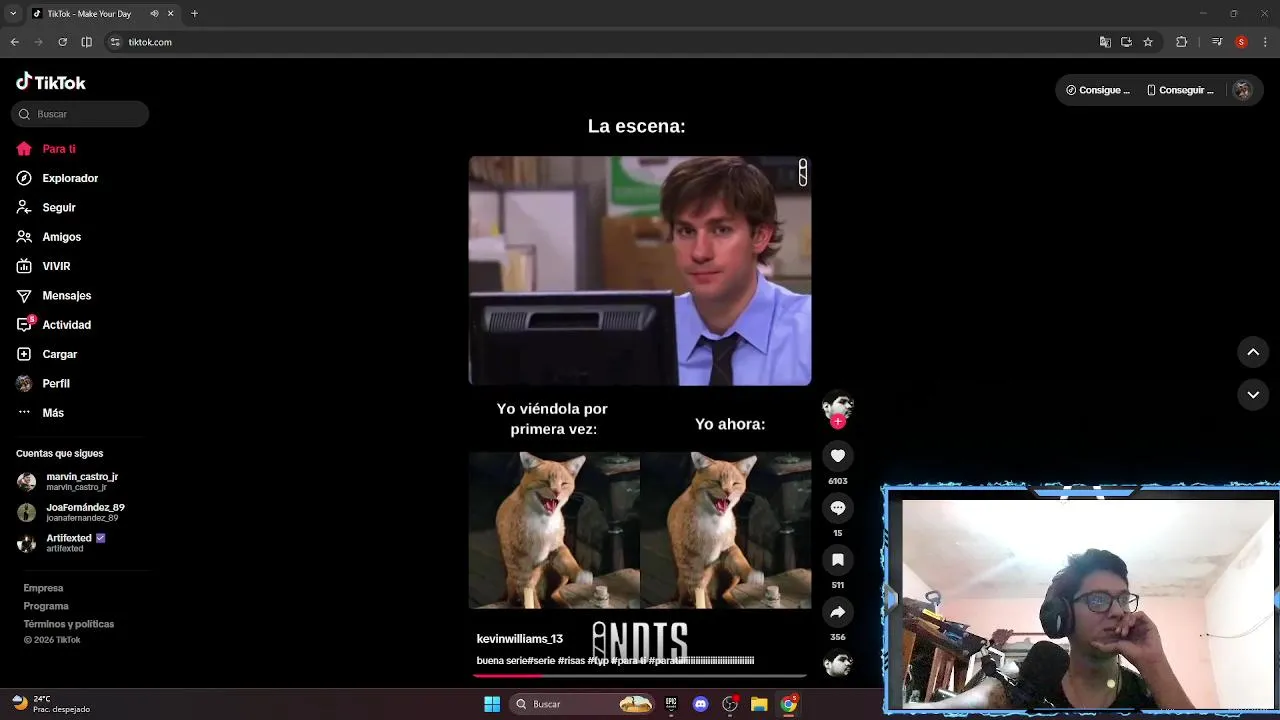Go to previous video with up chevron
Viewport: 1280px width, 720px height.
click(1253, 352)
